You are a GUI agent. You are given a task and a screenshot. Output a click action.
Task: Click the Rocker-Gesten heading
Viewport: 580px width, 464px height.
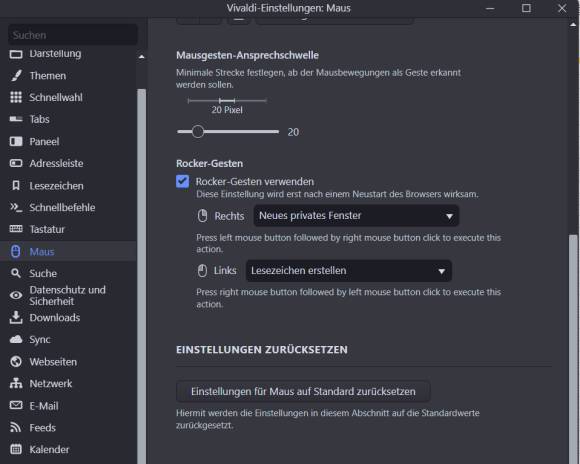[209, 163]
